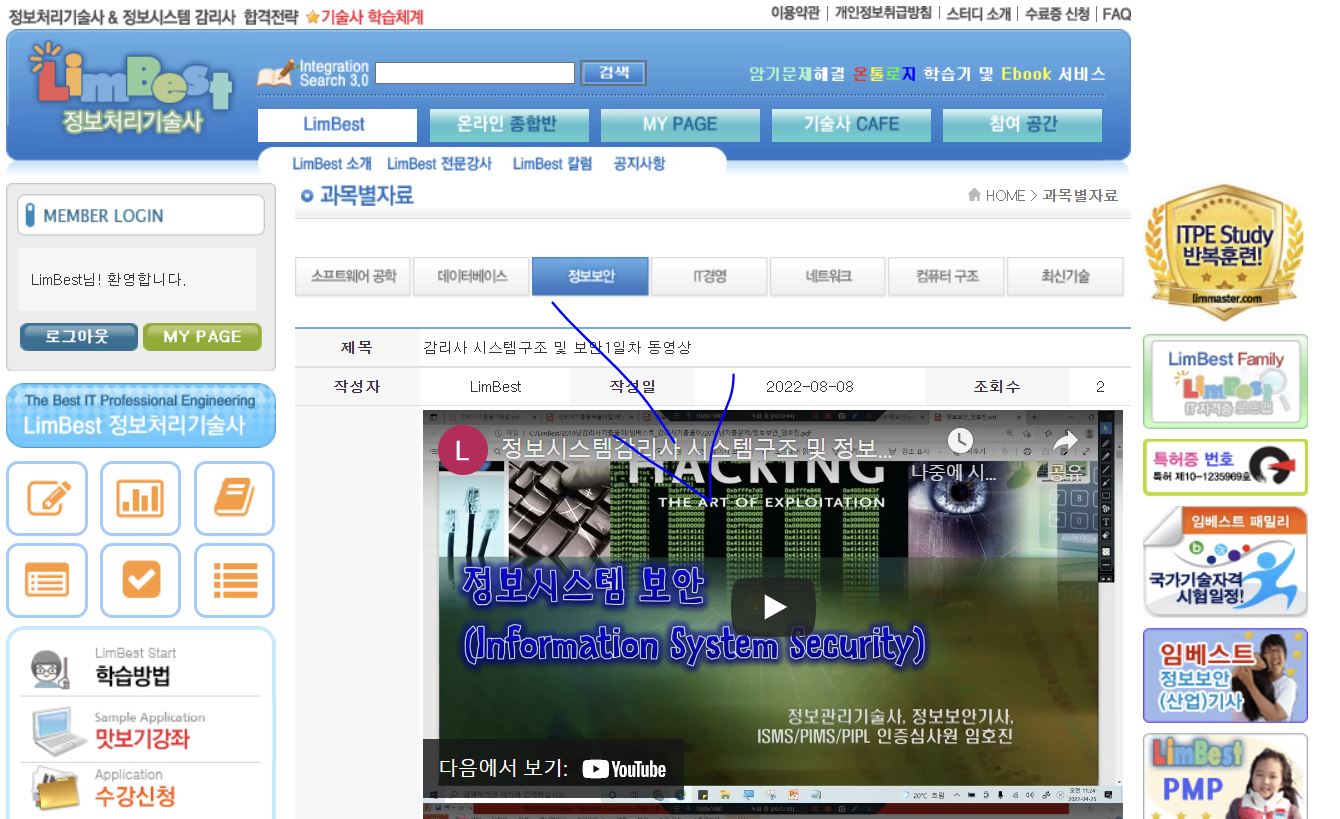Open the bar chart icon tile
This screenshot has height=819, width=1340.
coord(140,498)
